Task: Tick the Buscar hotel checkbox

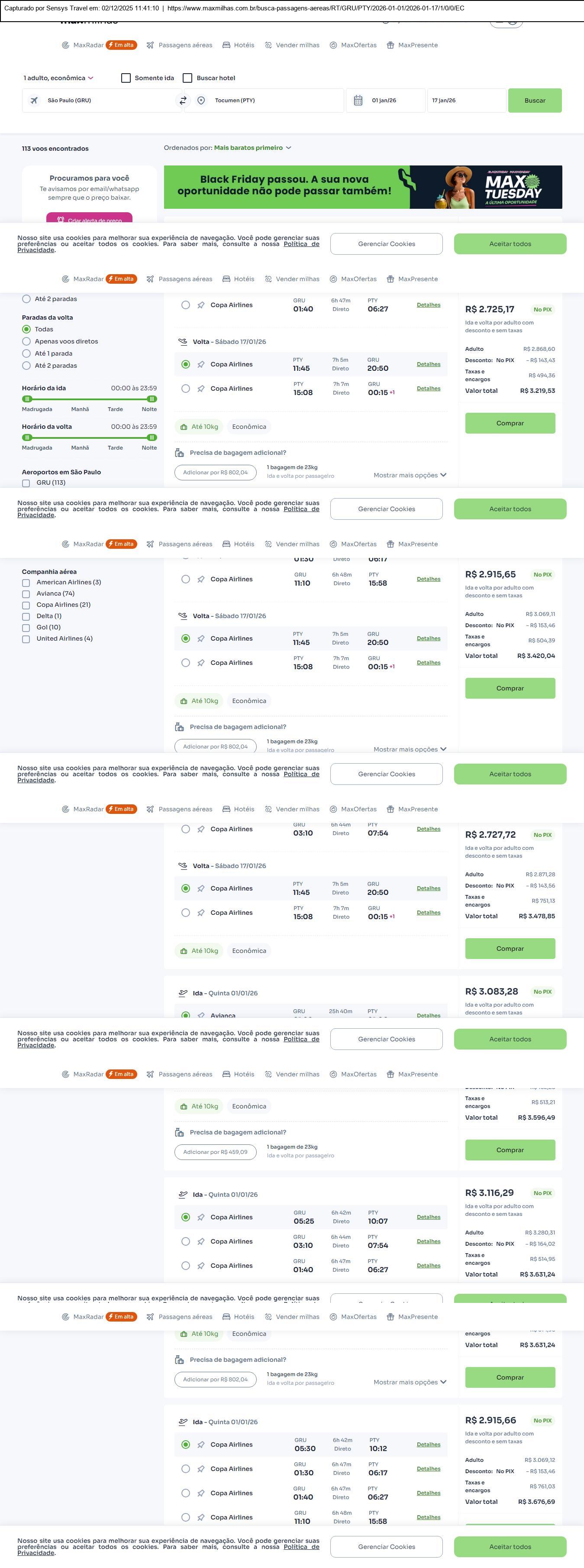Action: 187,78
